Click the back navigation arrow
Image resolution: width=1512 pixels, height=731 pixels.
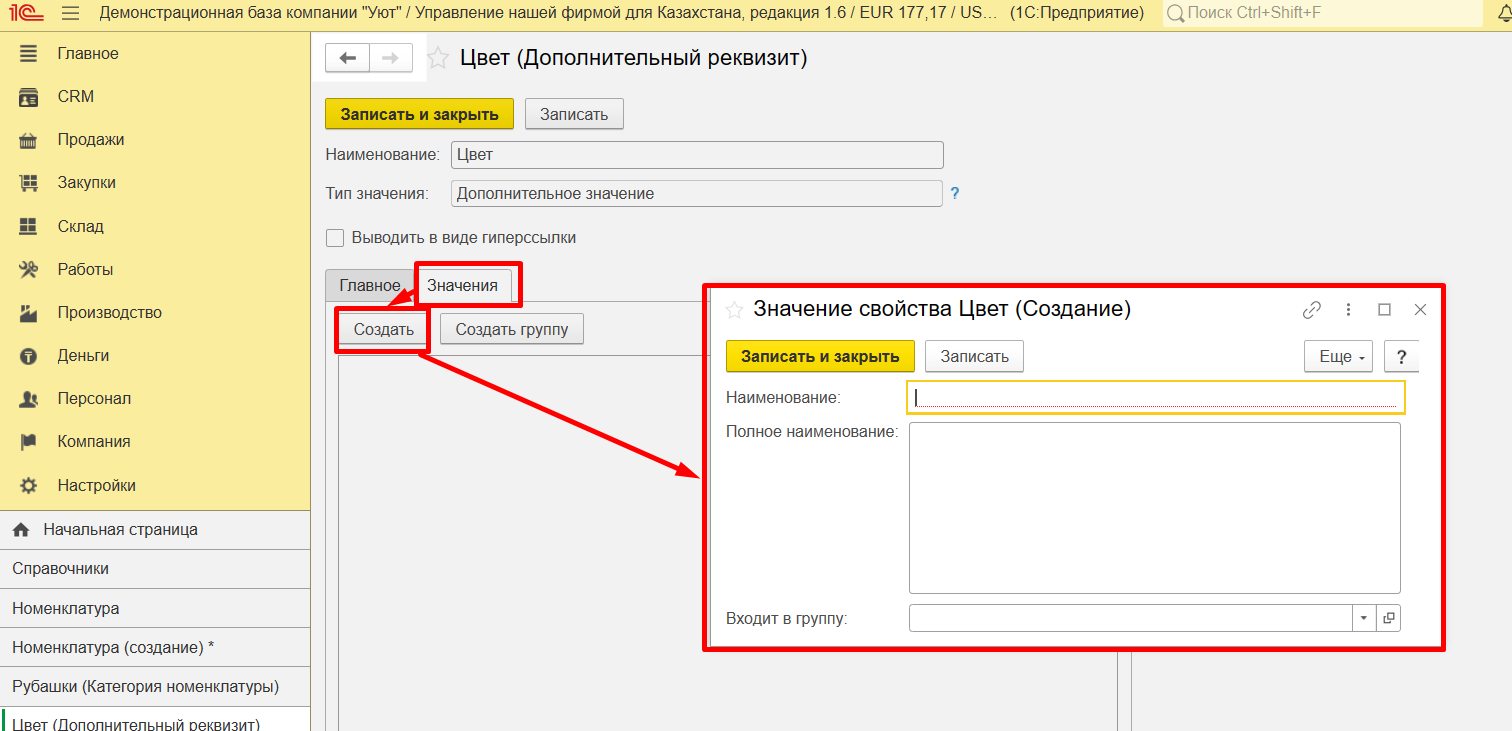coord(347,58)
